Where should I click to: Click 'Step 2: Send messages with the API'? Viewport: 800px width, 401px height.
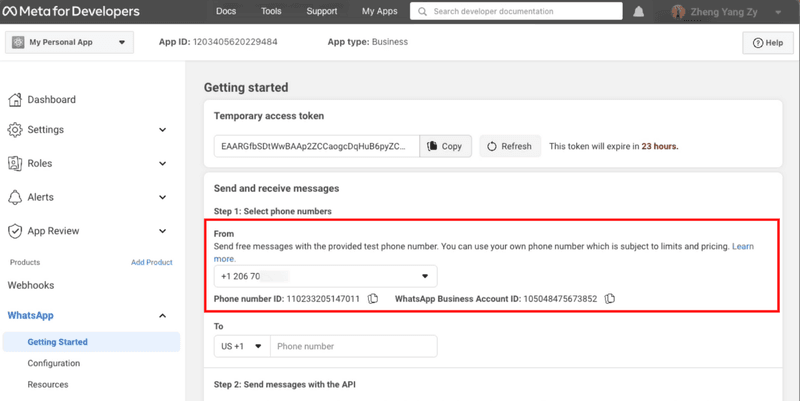[x=285, y=384]
